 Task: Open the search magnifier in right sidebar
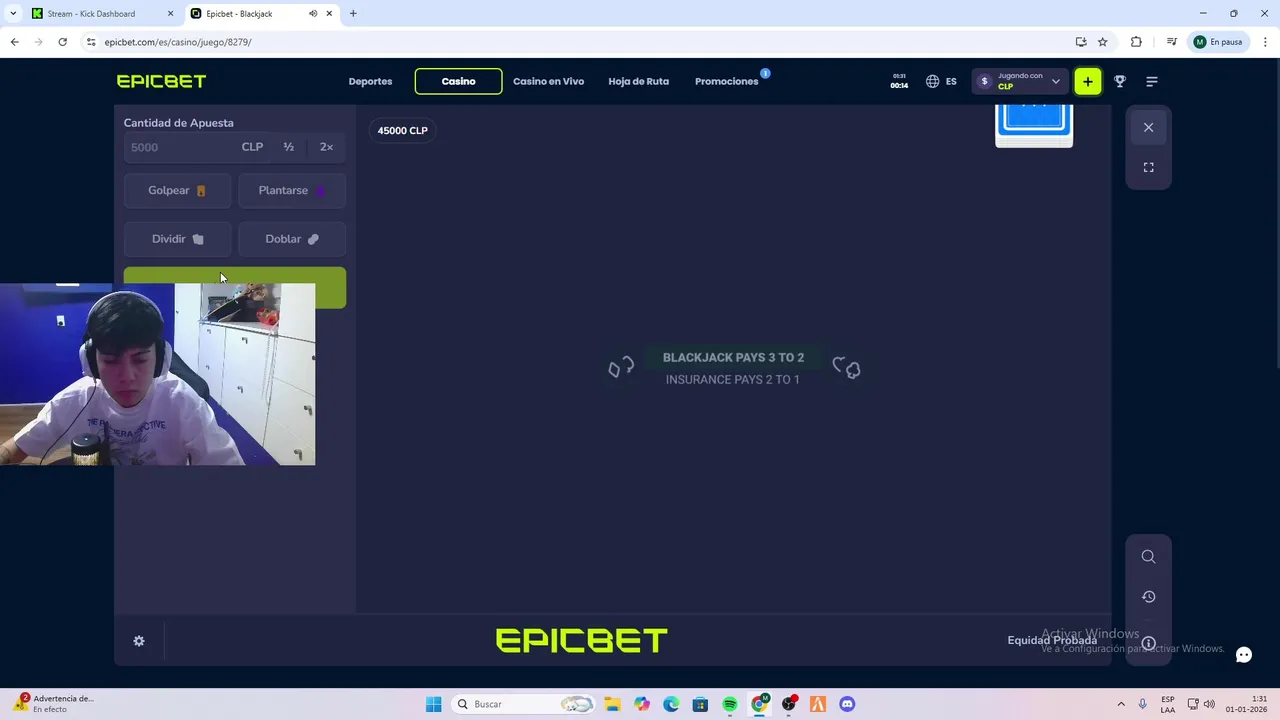point(1148,557)
